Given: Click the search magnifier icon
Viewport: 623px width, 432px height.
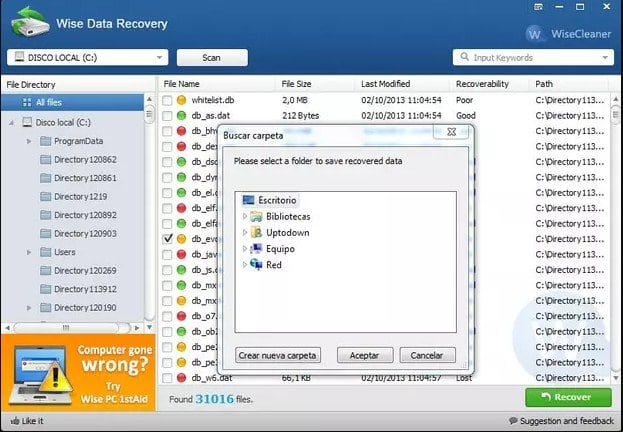Looking at the screenshot, I should pos(464,57).
